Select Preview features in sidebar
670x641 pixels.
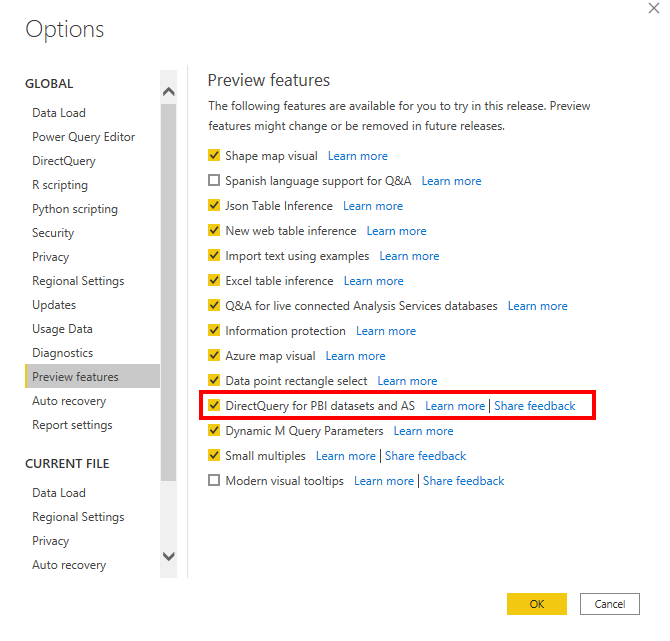point(93,376)
